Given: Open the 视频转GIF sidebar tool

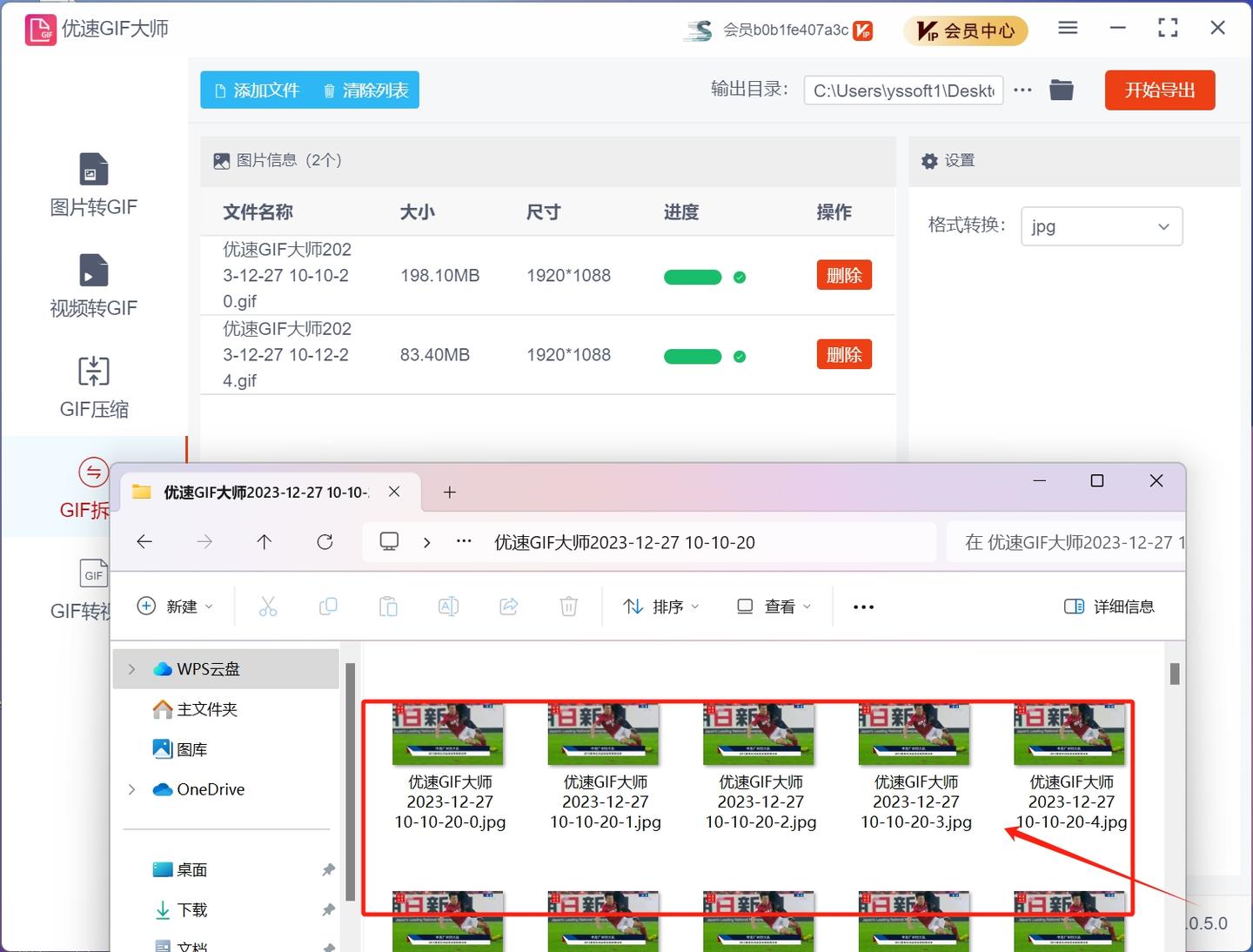Looking at the screenshot, I should [93, 285].
